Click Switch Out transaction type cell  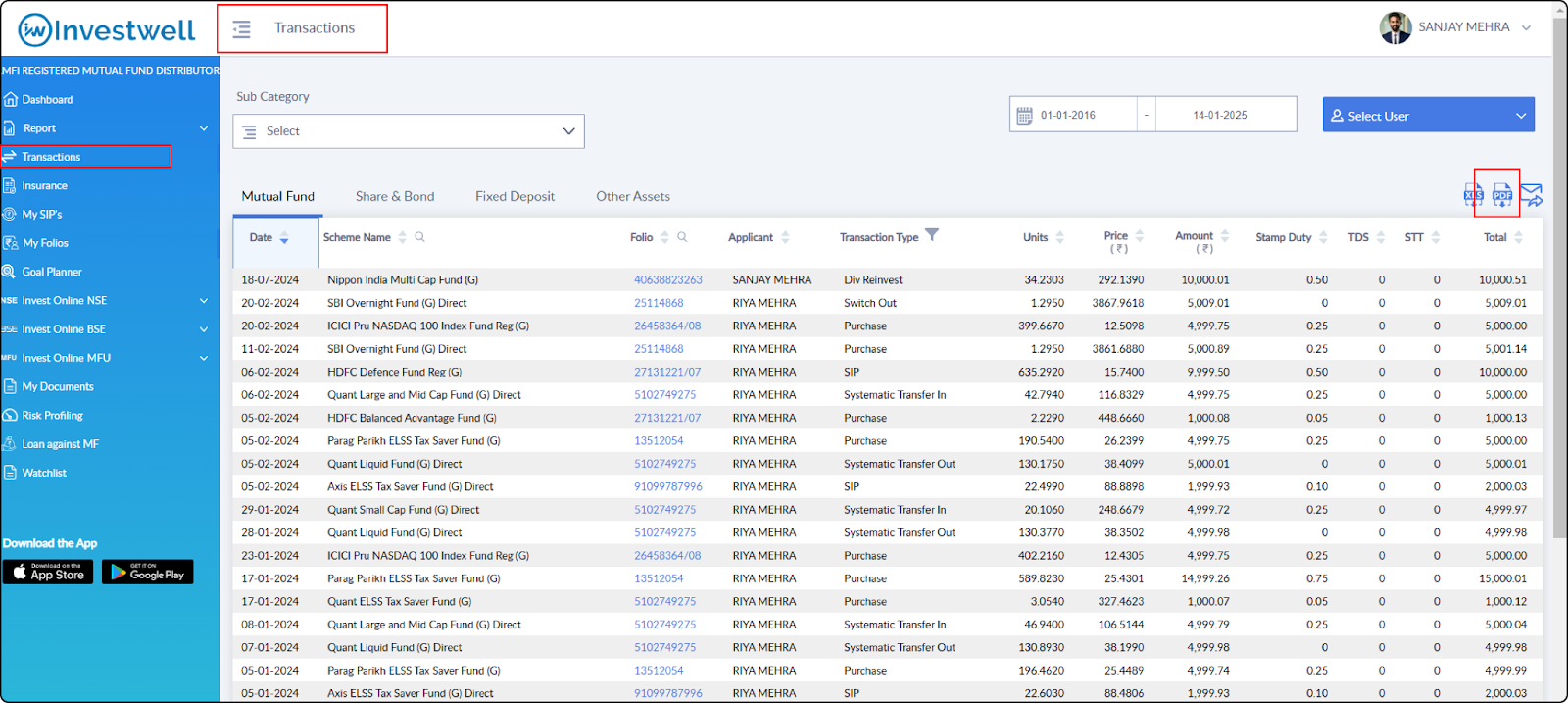[870, 304]
